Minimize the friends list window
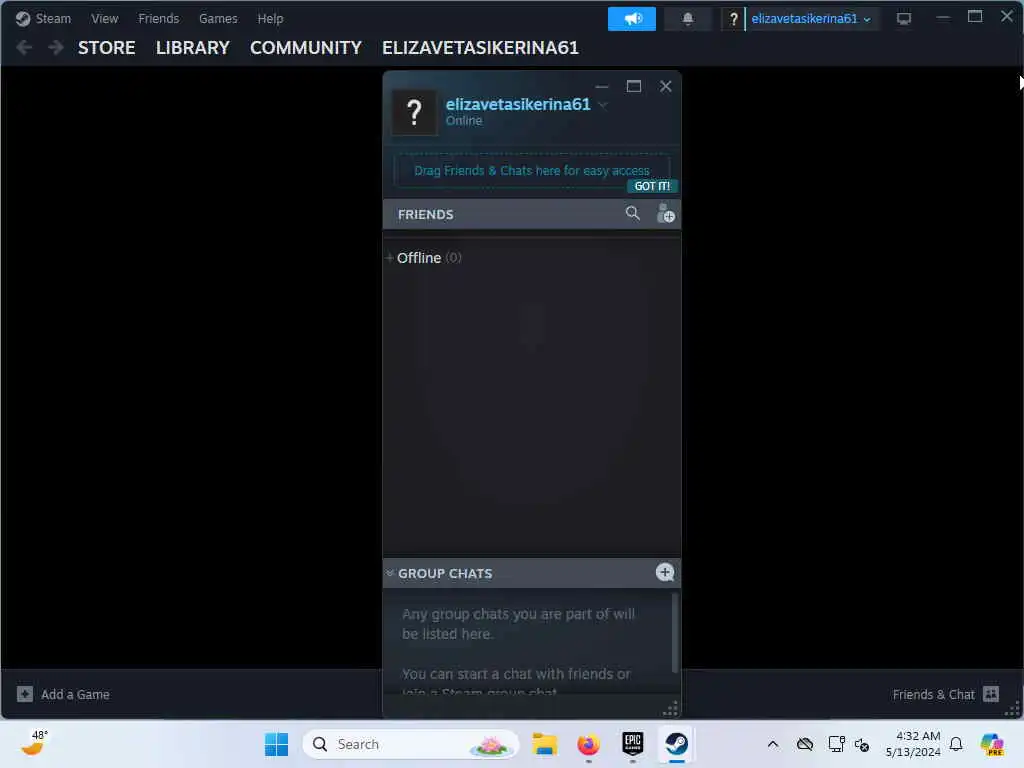Image resolution: width=1024 pixels, height=768 pixels. pos(602,86)
